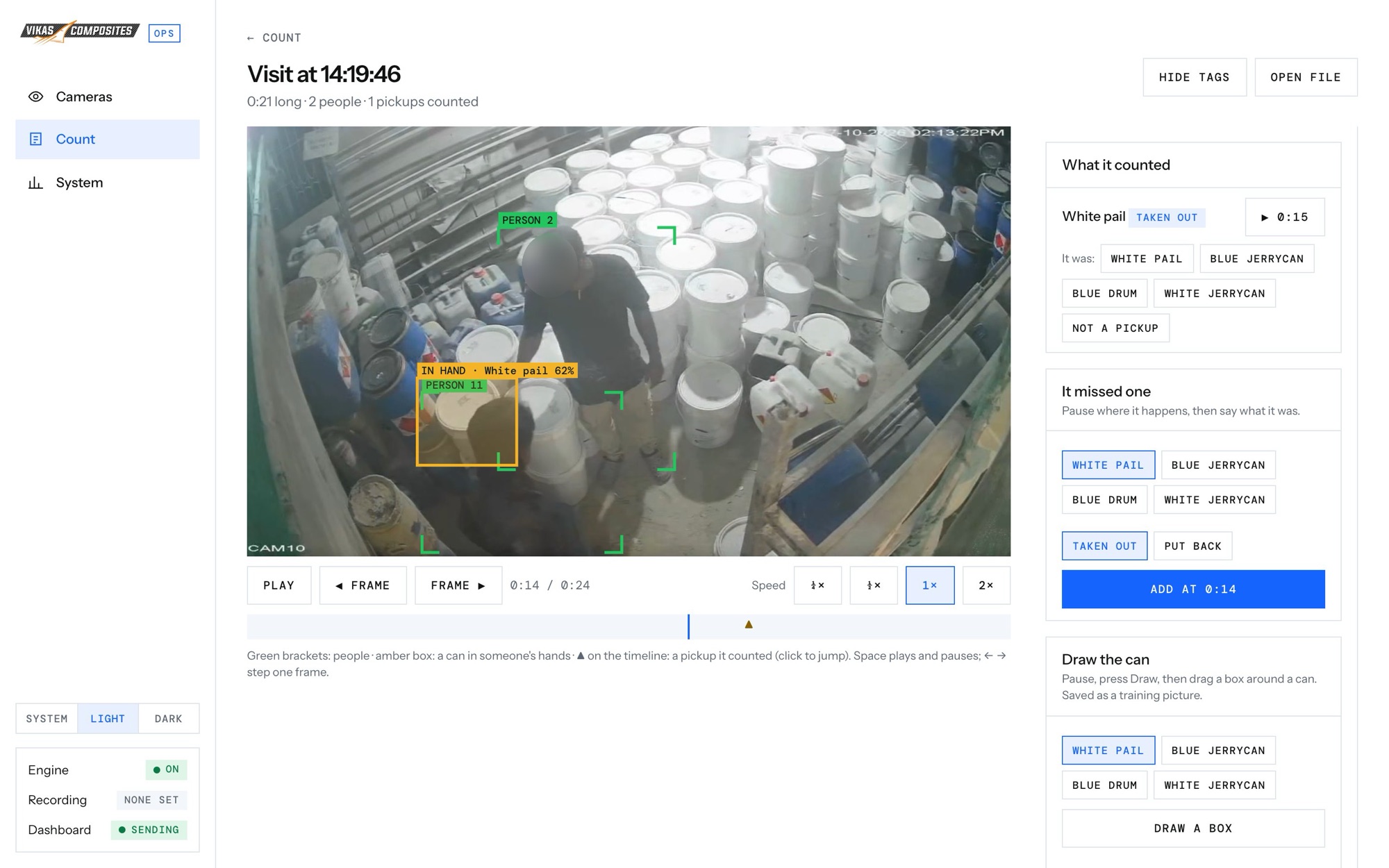
Task: Select Blue Jerrycan under Draw the can
Action: coord(1218,751)
